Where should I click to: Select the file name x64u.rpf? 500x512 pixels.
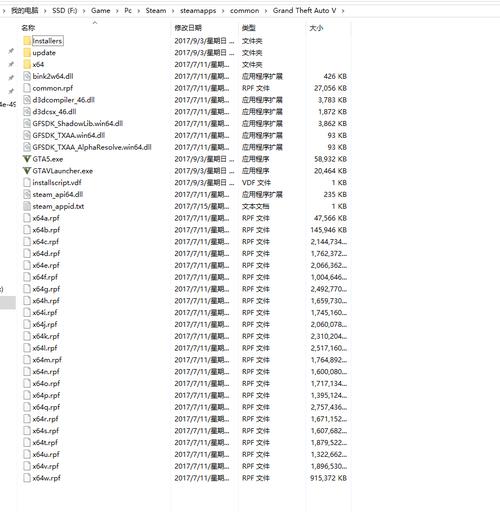[46, 455]
